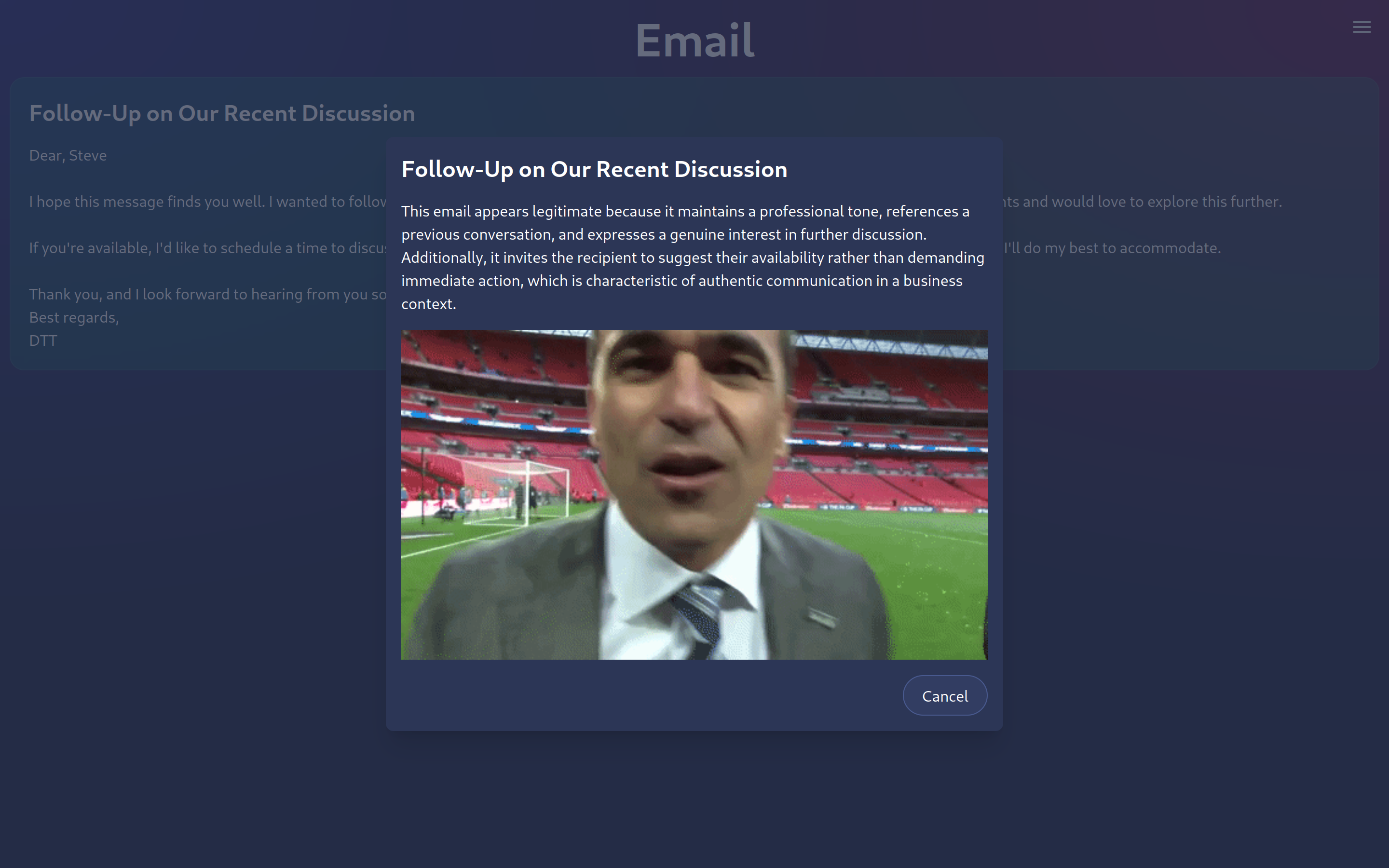Click 'I hope this message finds you well' text
Viewport: 1389px width, 868px height.
(147, 202)
